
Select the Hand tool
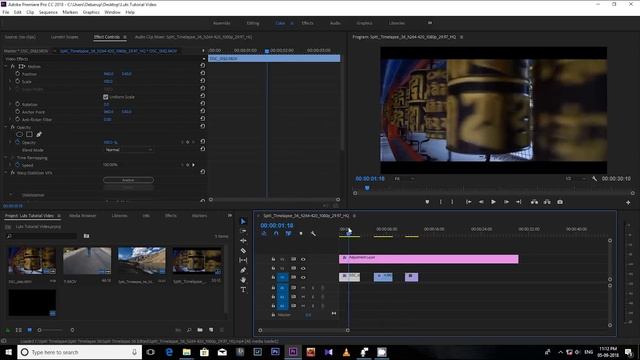pyautogui.click(x=243, y=280)
